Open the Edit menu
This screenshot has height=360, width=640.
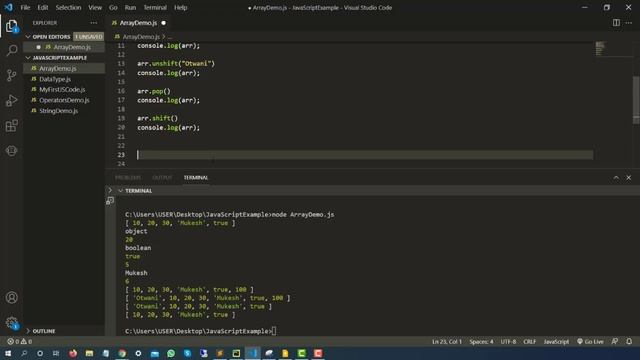pos(43,7)
